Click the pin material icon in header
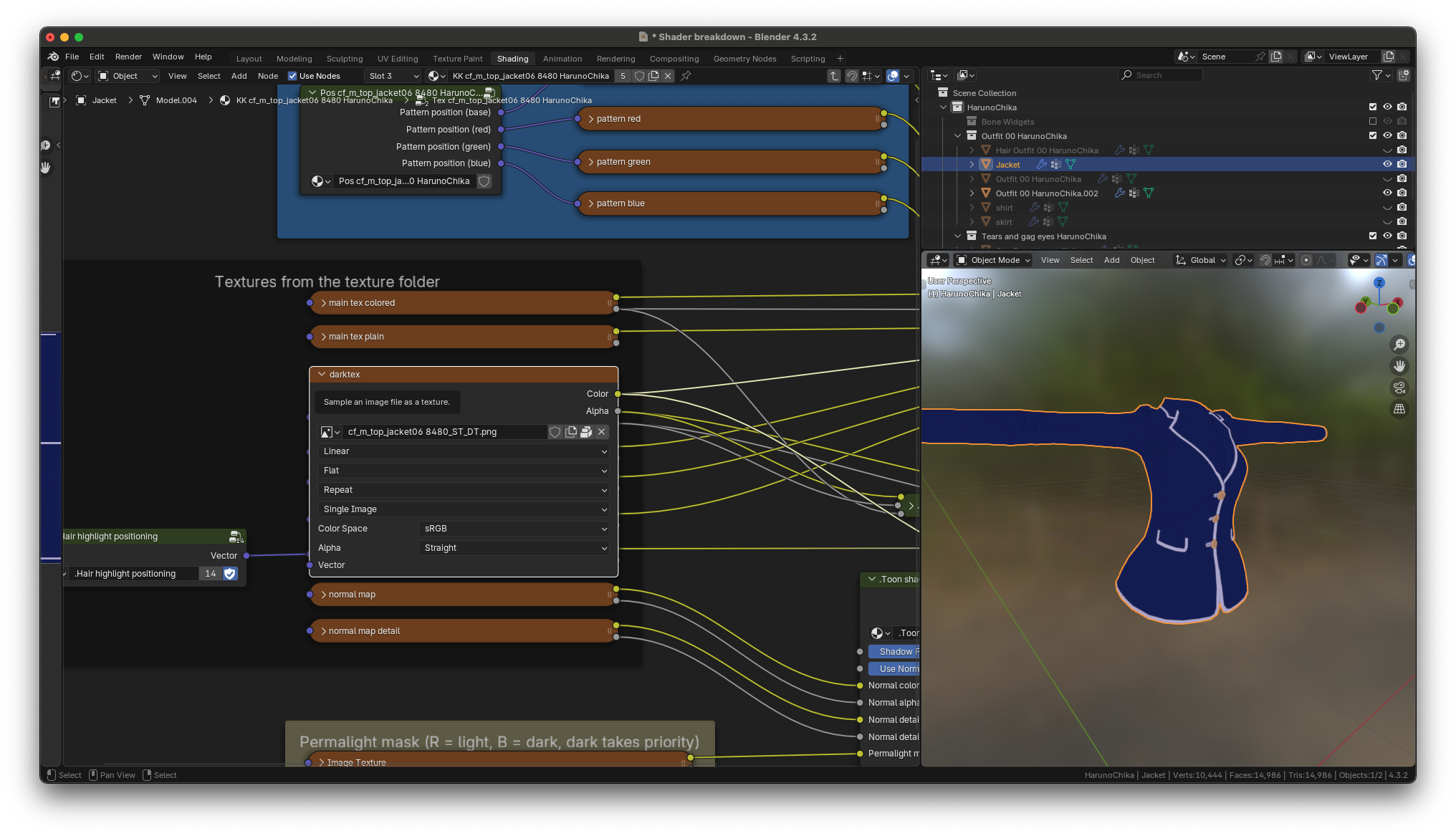This screenshot has height=836, width=1456. [x=686, y=76]
